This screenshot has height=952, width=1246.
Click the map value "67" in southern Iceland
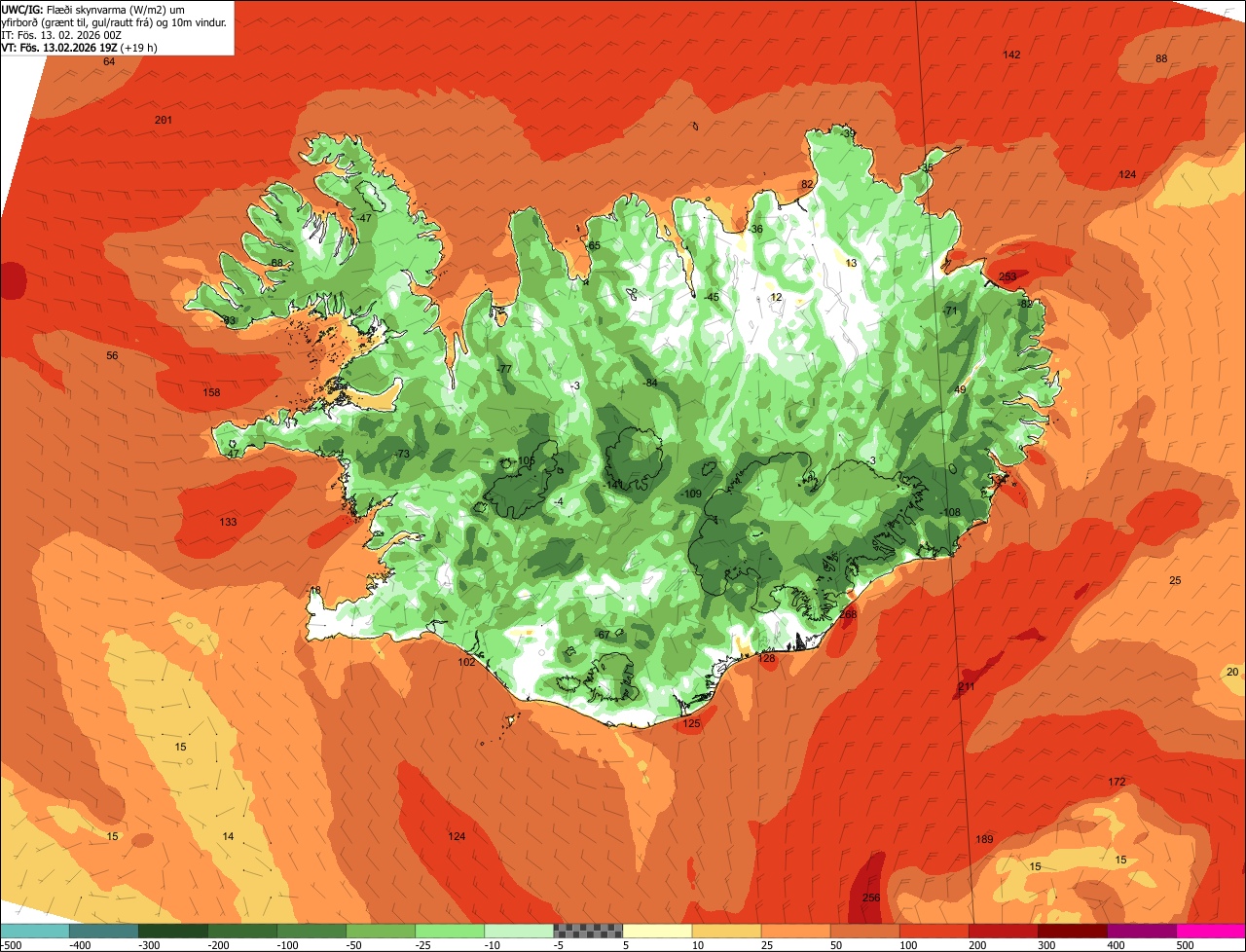tap(604, 635)
